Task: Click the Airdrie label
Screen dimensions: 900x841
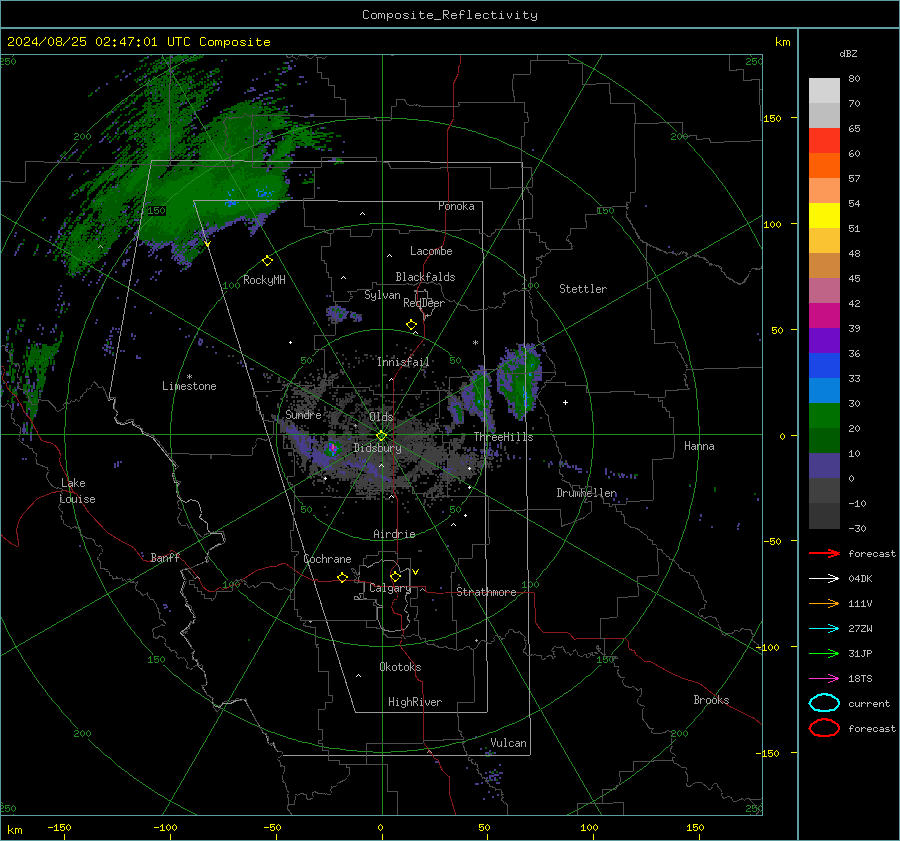Action: coord(394,534)
